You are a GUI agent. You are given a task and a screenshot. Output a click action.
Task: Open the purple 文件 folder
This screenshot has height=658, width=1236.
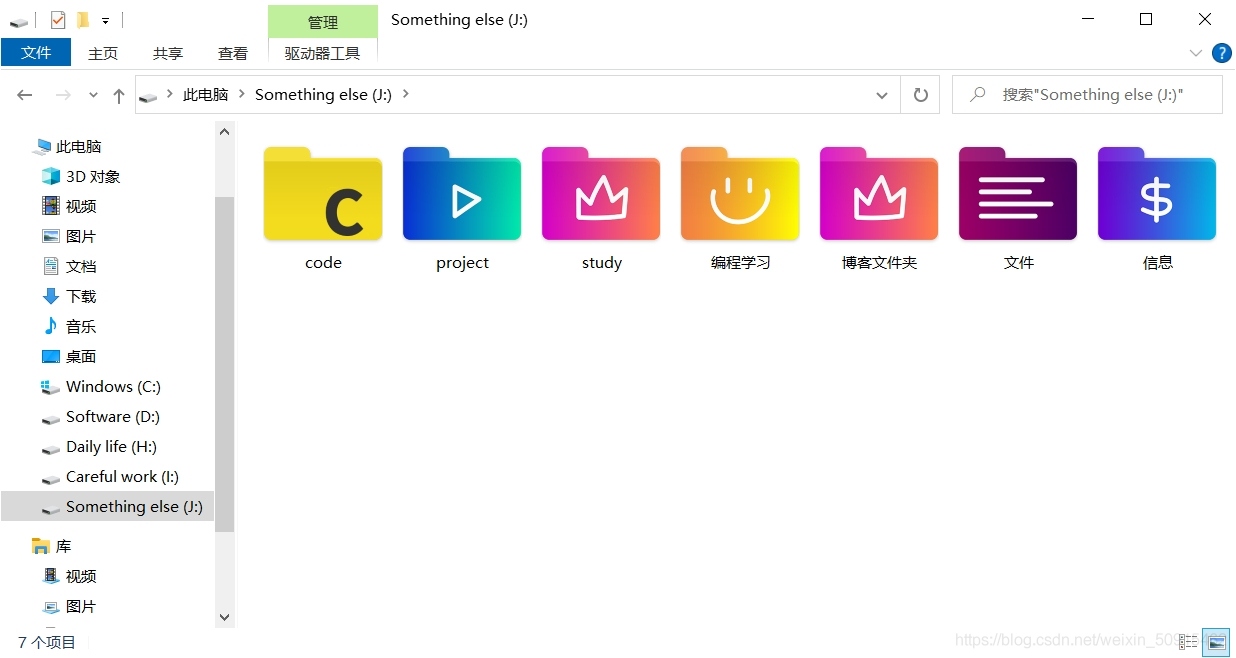[1018, 195]
